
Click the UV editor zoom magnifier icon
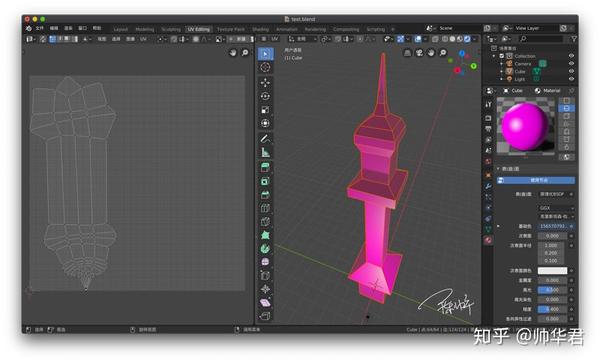point(245,53)
